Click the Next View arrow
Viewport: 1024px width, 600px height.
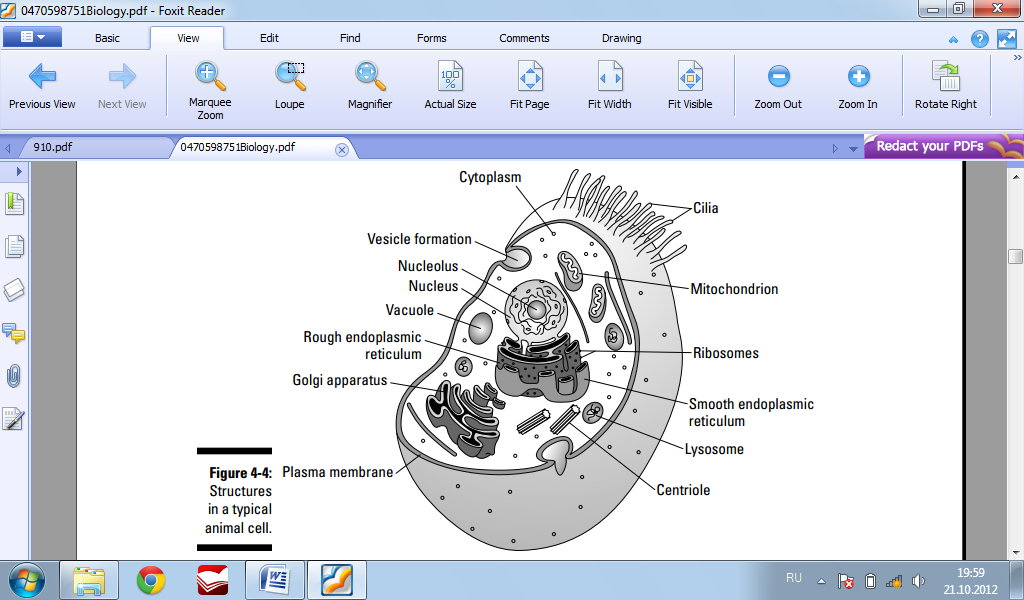122,86
